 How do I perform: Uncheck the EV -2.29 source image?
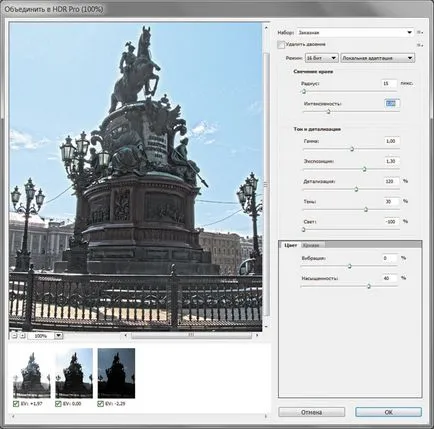(101, 404)
